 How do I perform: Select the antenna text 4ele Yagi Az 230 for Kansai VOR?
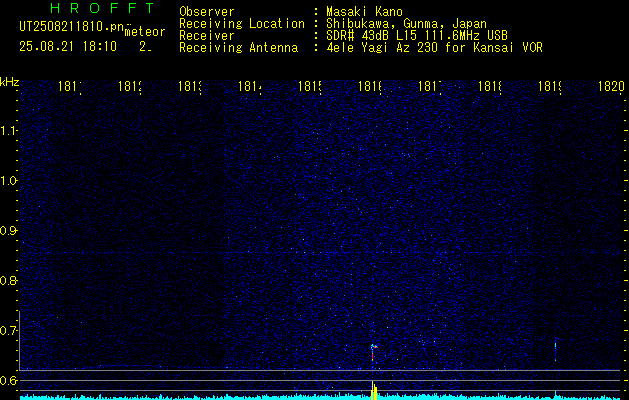434,48
